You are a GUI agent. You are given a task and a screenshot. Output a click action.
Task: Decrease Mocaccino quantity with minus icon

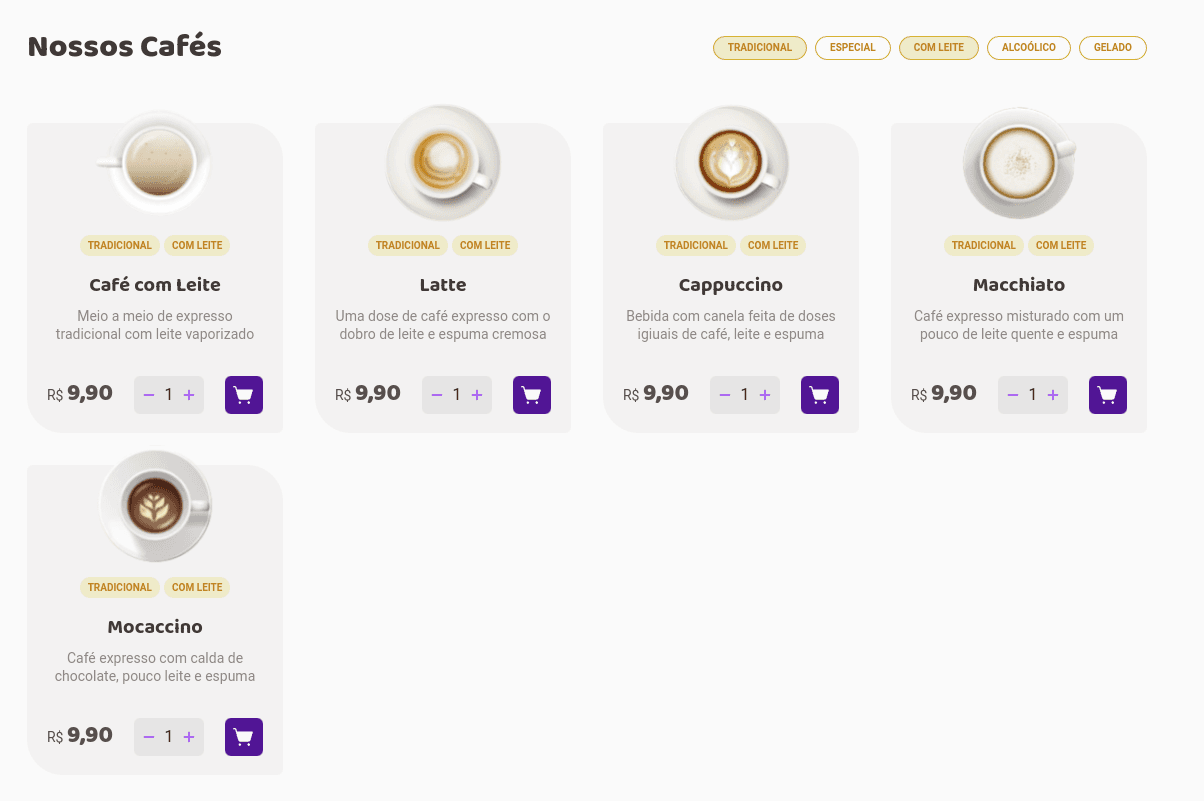coord(149,737)
